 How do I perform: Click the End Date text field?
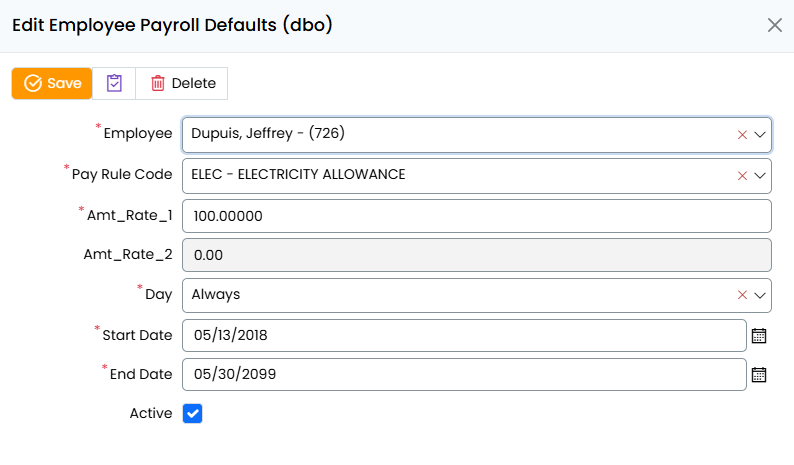click(464, 375)
